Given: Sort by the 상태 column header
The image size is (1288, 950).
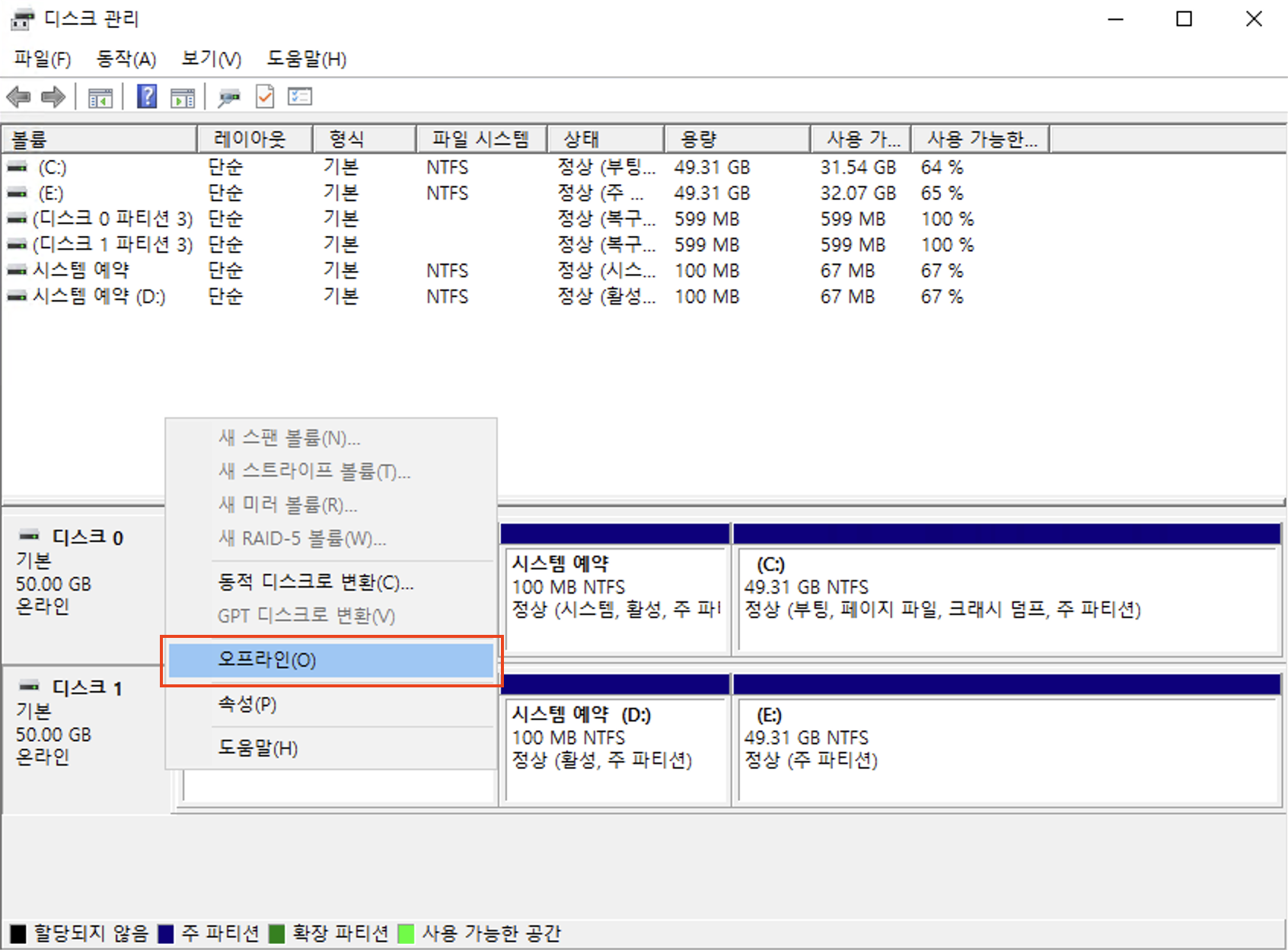Looking at the screenshot, I should [x=606, y=139].
